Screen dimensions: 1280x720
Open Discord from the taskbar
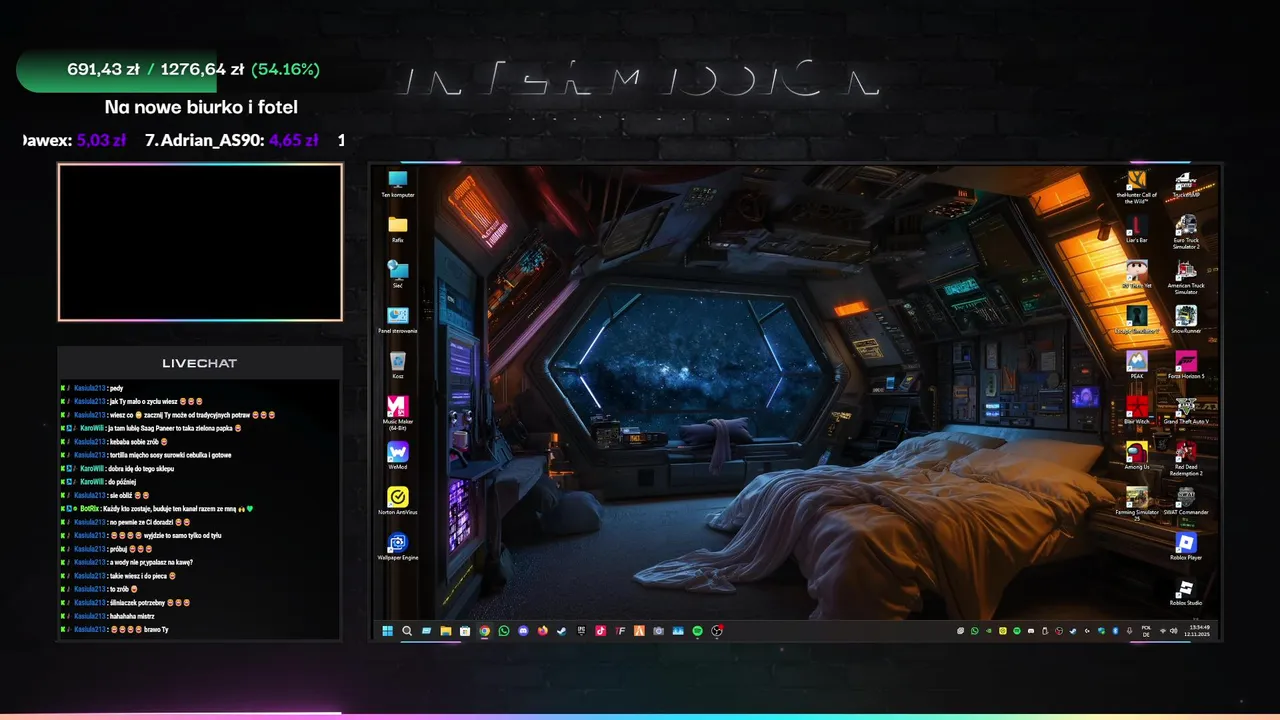coord(523,631)
